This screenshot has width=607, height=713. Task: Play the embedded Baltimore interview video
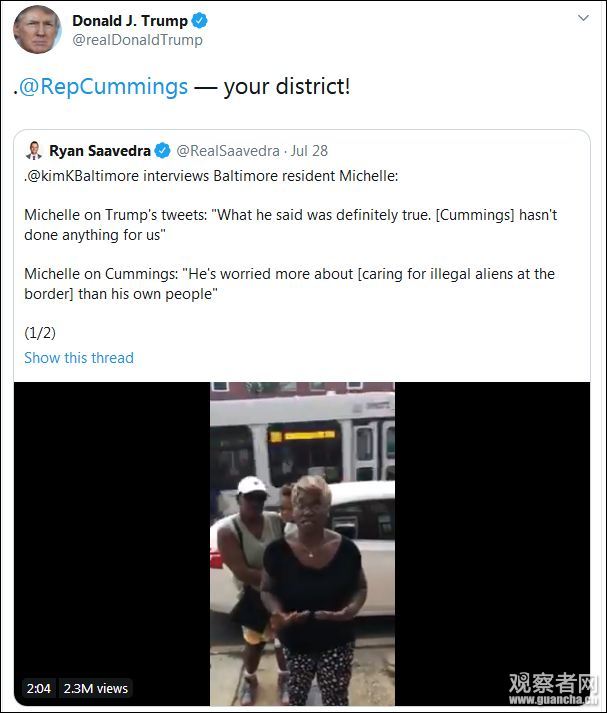(x=302, y=544)
